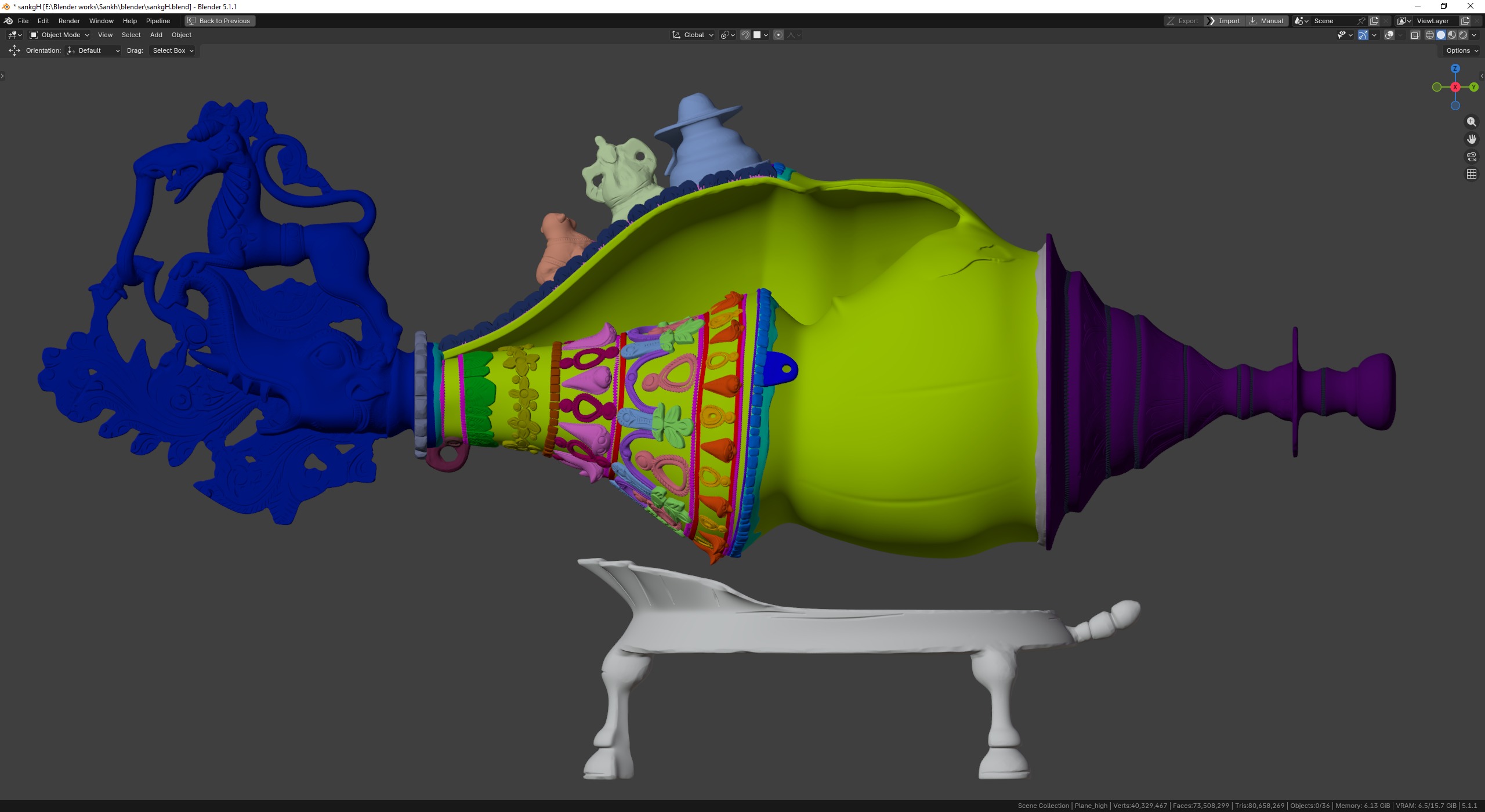Switch to wireframe shading
Image resolution: width=1485 pixels, height=812 pixels.
[1429, 35]
